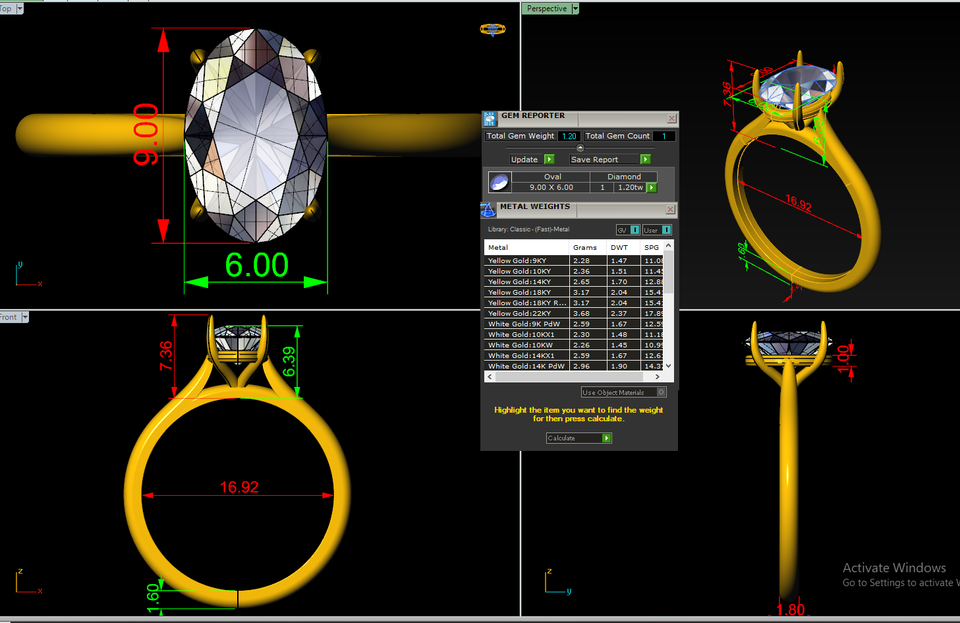The width and height of the screenshot is (960, 623).
Task: Click the Matrix logo icon in Top viewport
Action: (x=492, y=29)
